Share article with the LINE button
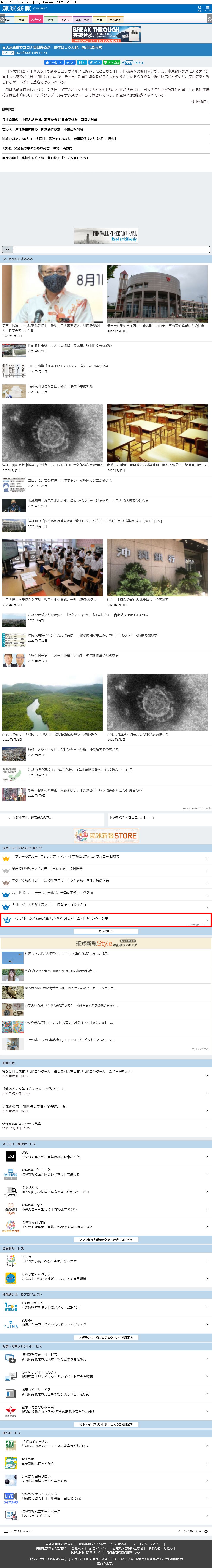 (x=112, y=62)
